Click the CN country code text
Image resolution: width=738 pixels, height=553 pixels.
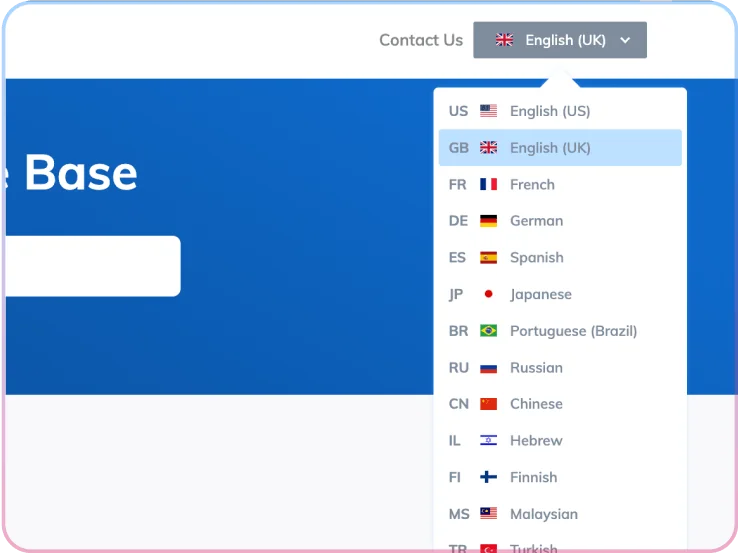458,404
